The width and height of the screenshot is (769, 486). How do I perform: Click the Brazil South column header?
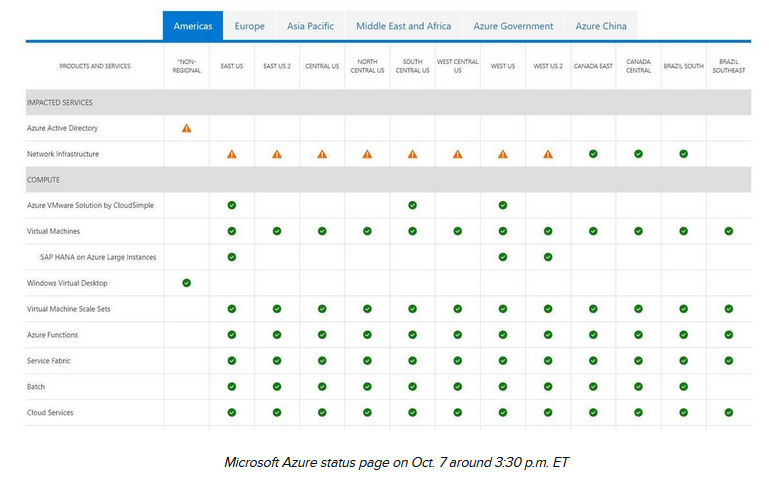[684, 66]
